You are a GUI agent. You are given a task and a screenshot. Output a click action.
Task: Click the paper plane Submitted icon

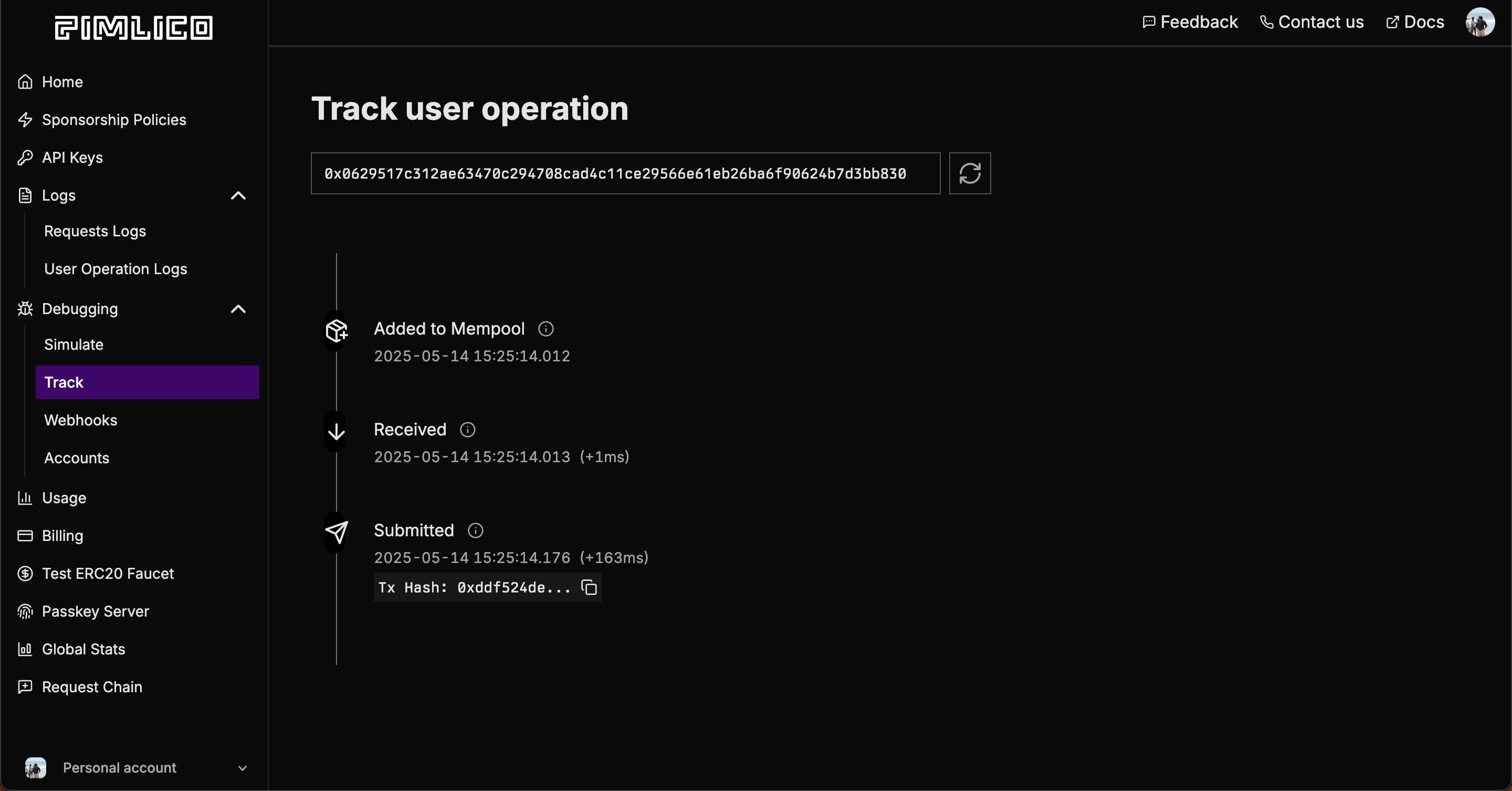(x=337, y=533)
